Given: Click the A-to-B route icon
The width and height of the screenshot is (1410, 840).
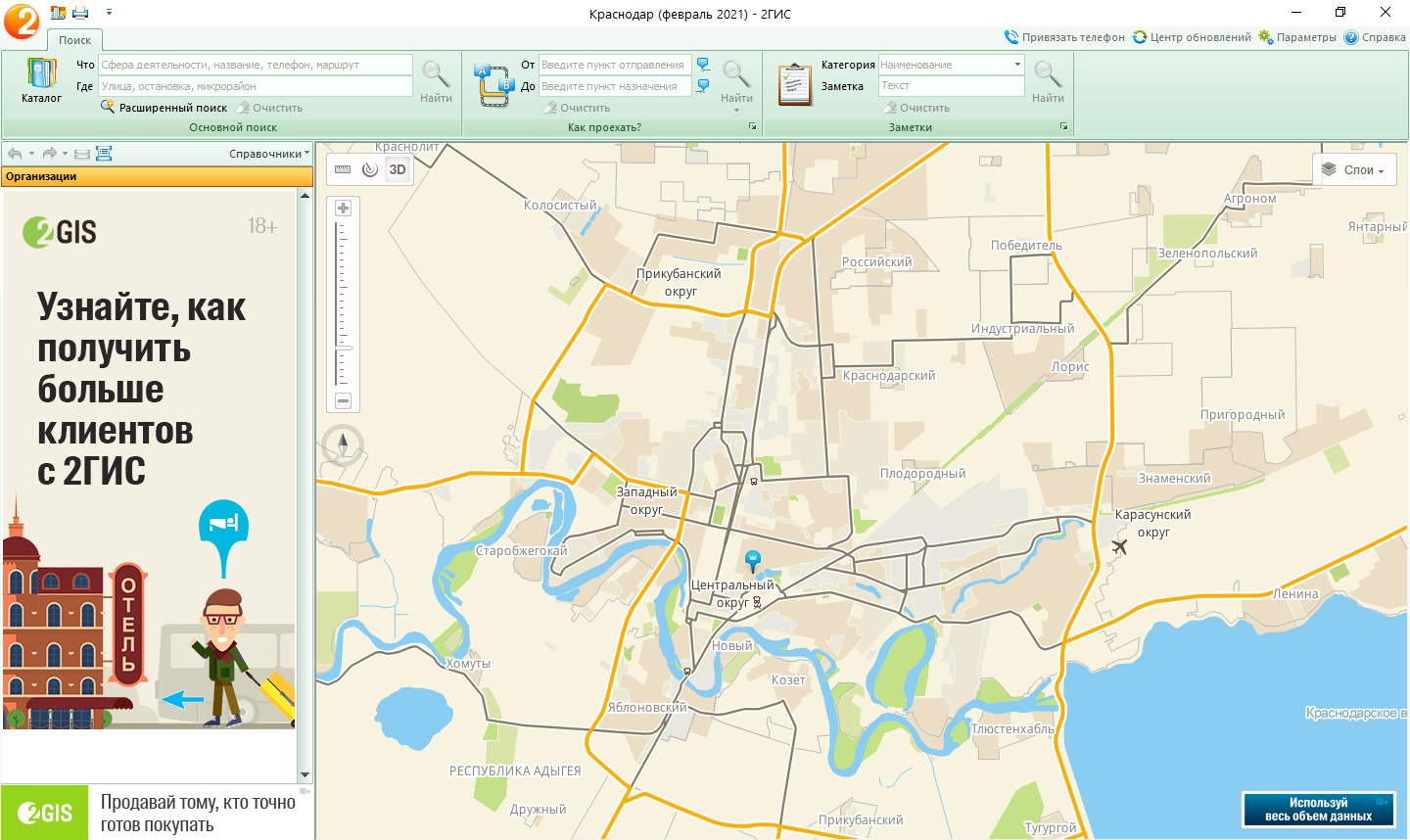Looking at the screenshot, I should click(x=493, y=84).
